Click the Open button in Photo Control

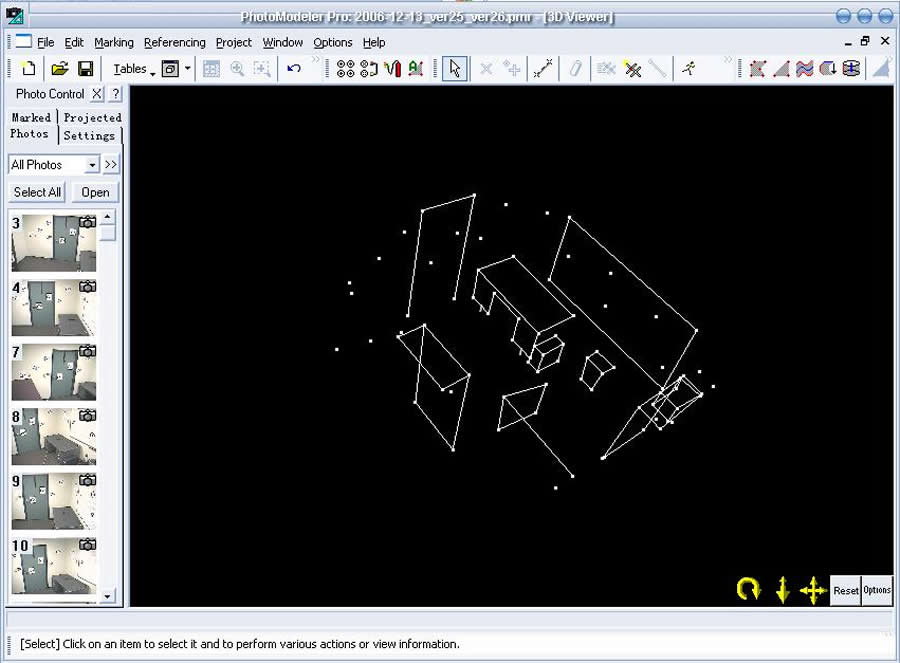[95, 192]
